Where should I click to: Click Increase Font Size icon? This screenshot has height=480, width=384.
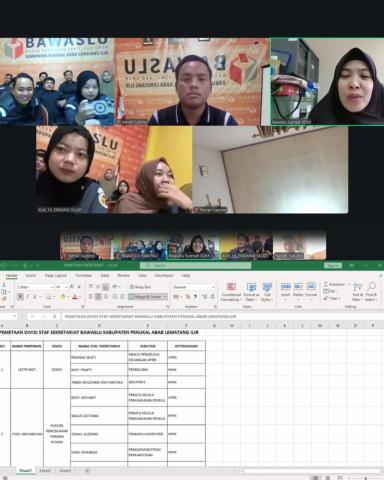72,287
